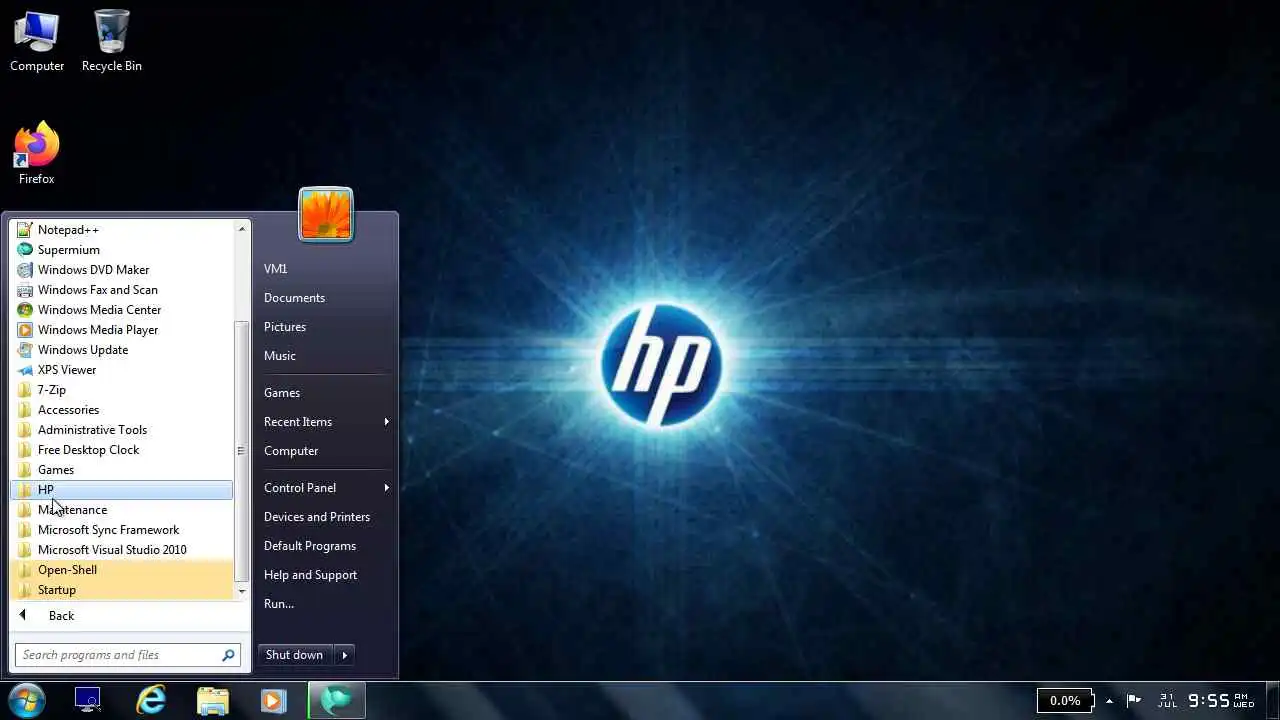Click the Back arrow icon
Viewport: 1280px width, 720px height.
23,615
